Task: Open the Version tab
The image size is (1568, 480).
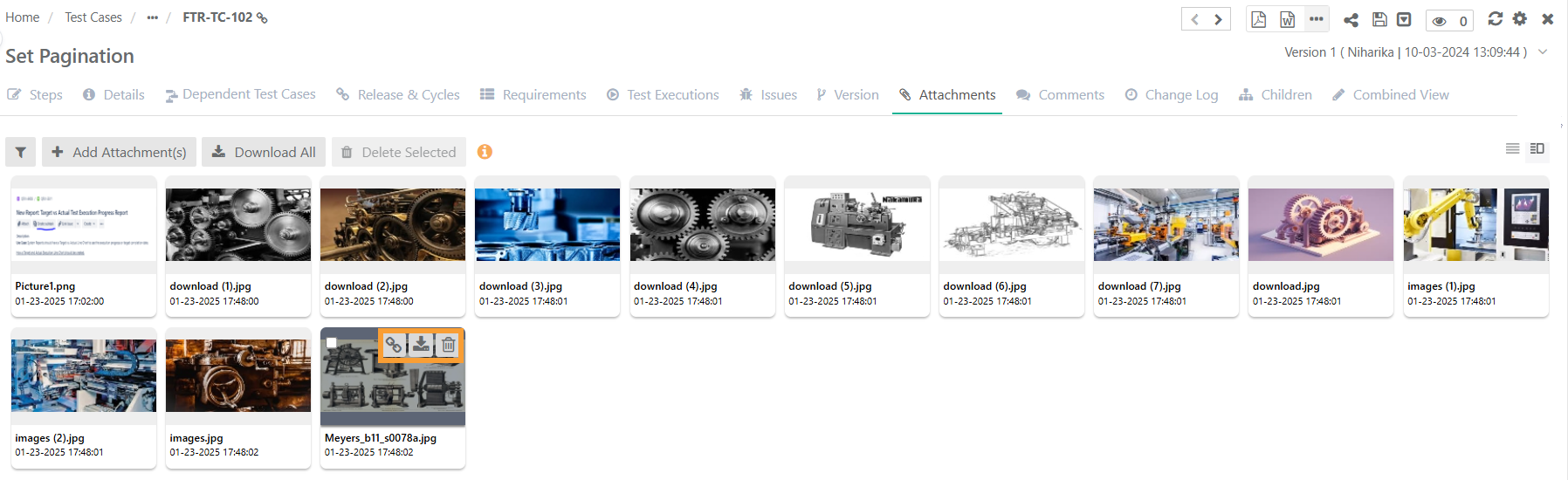Action: [x=848, y=94]
